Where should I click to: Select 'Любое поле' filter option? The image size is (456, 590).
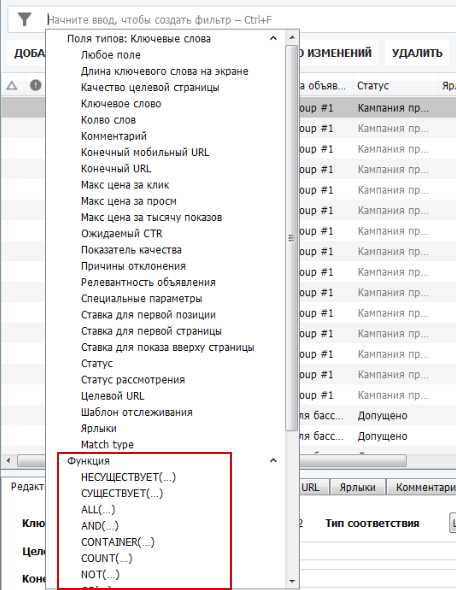click(111, 55)
